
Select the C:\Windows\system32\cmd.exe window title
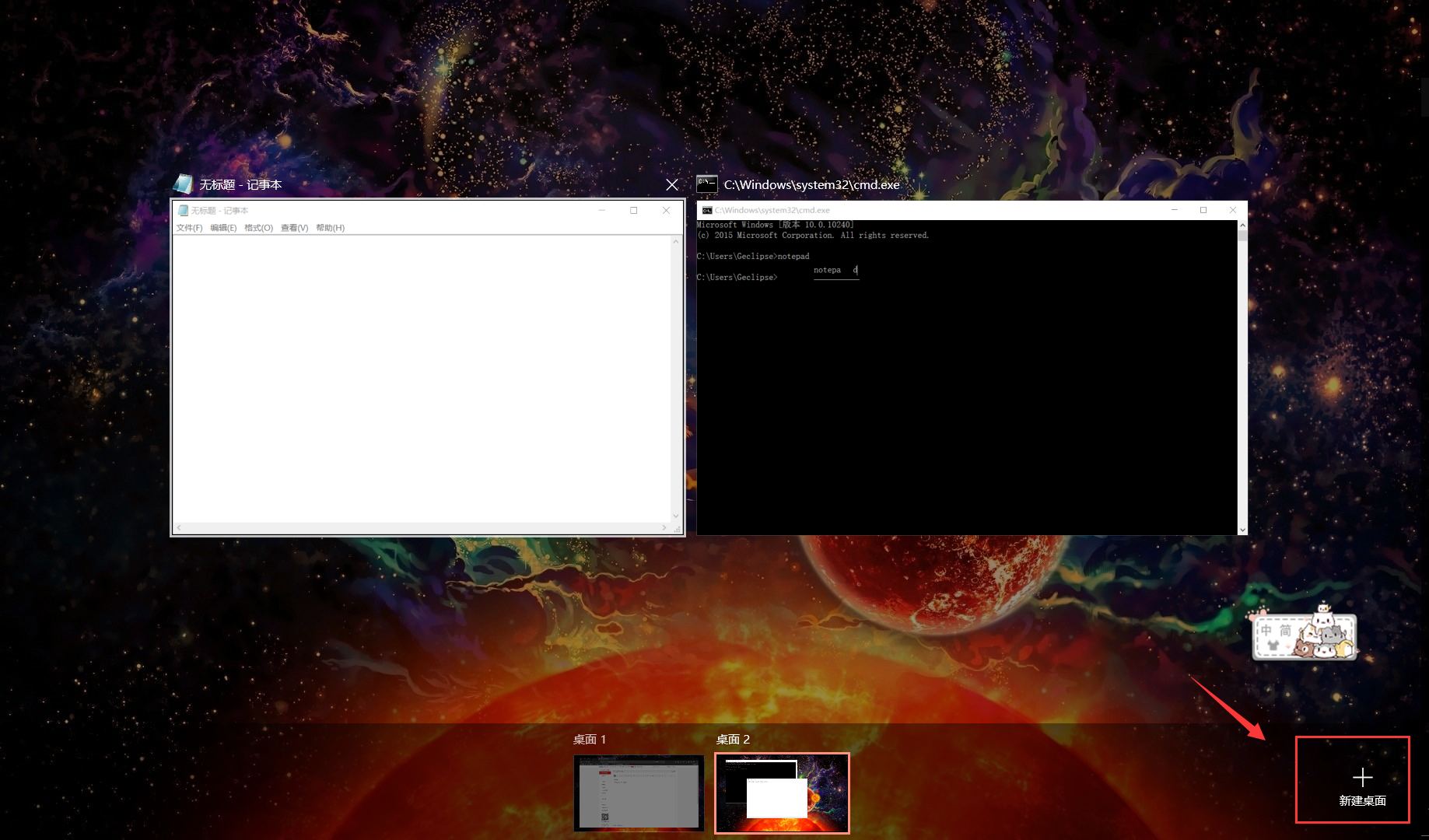point(811,184)
